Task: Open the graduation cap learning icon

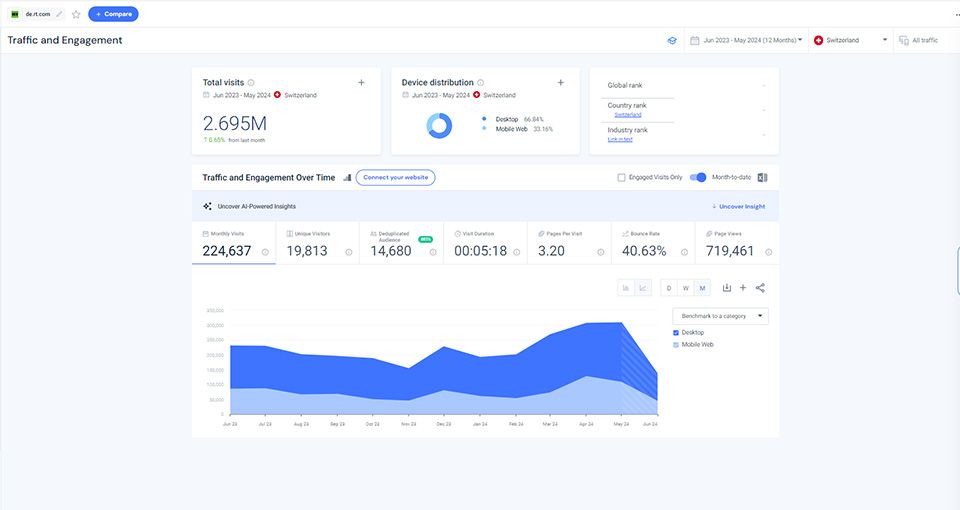Action: [x=672, y=41]
